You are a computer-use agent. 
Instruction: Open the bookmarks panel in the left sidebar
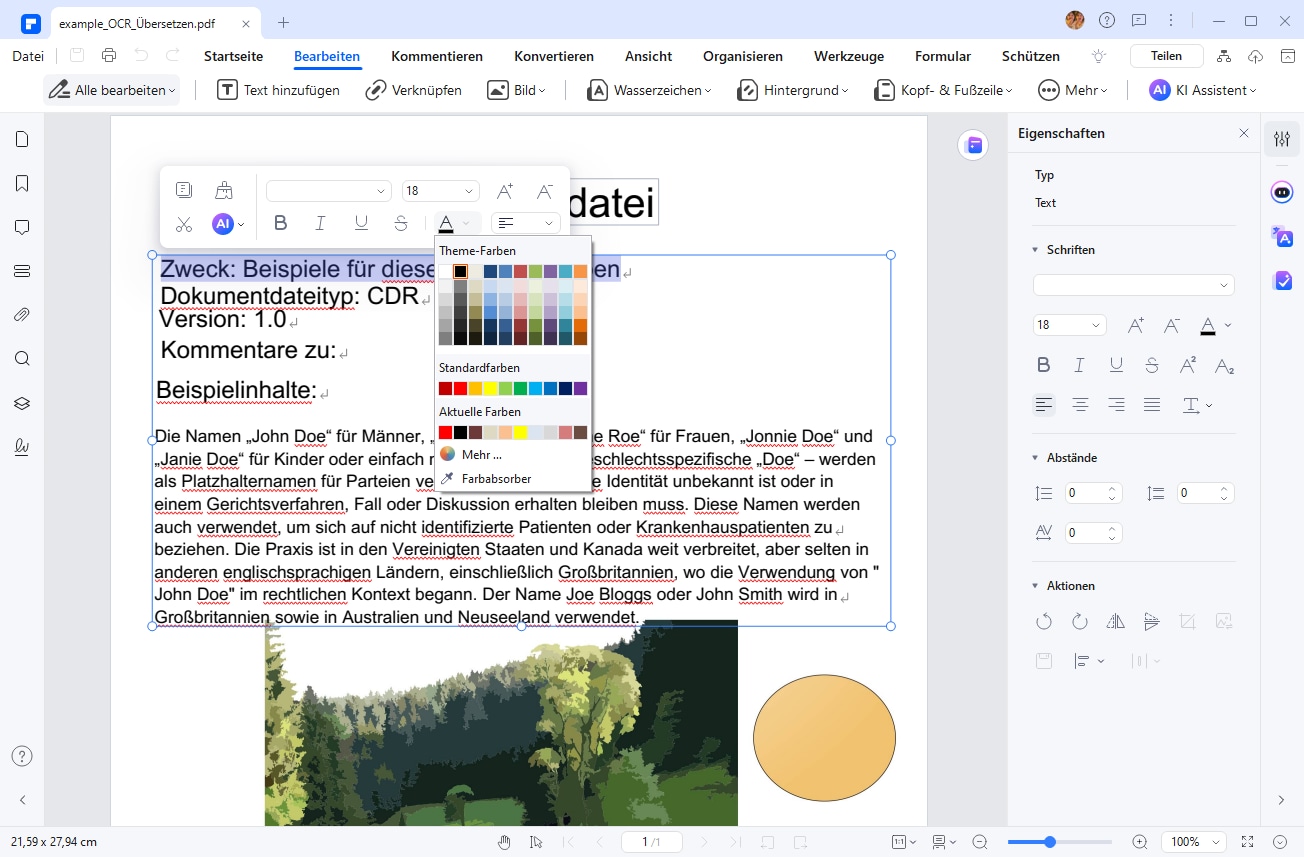(22, 183)
